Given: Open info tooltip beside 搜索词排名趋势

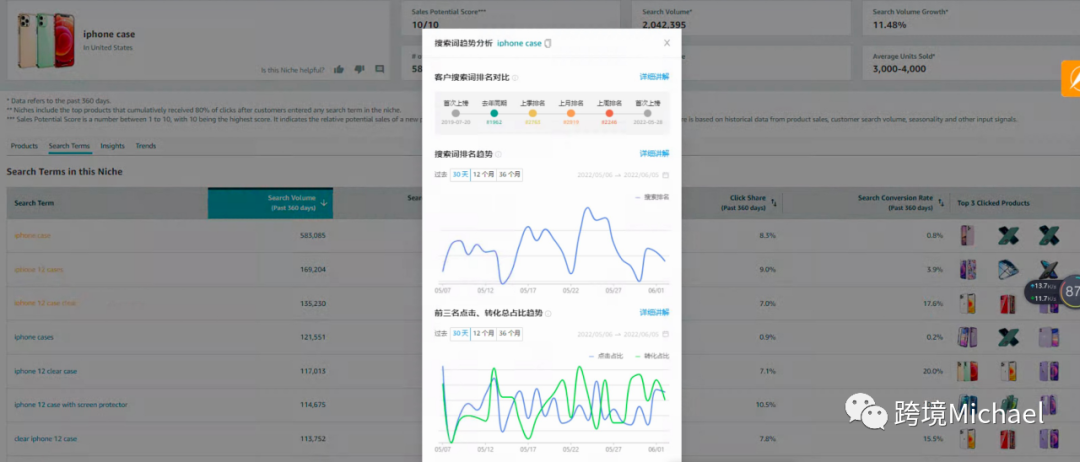Looking at the screenshot, I should click(499, 154).
